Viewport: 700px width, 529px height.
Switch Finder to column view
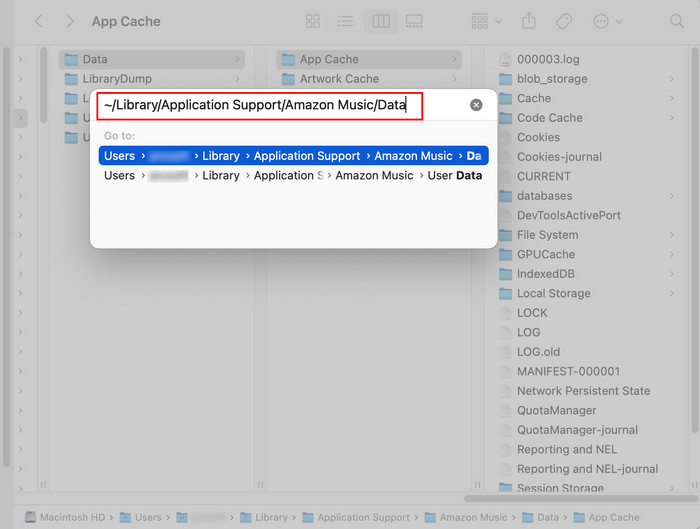click(x=381, y=21)
